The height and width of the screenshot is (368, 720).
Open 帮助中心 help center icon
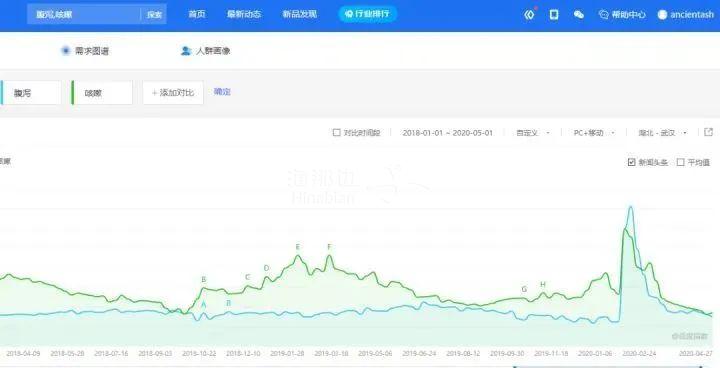[603, 15]
